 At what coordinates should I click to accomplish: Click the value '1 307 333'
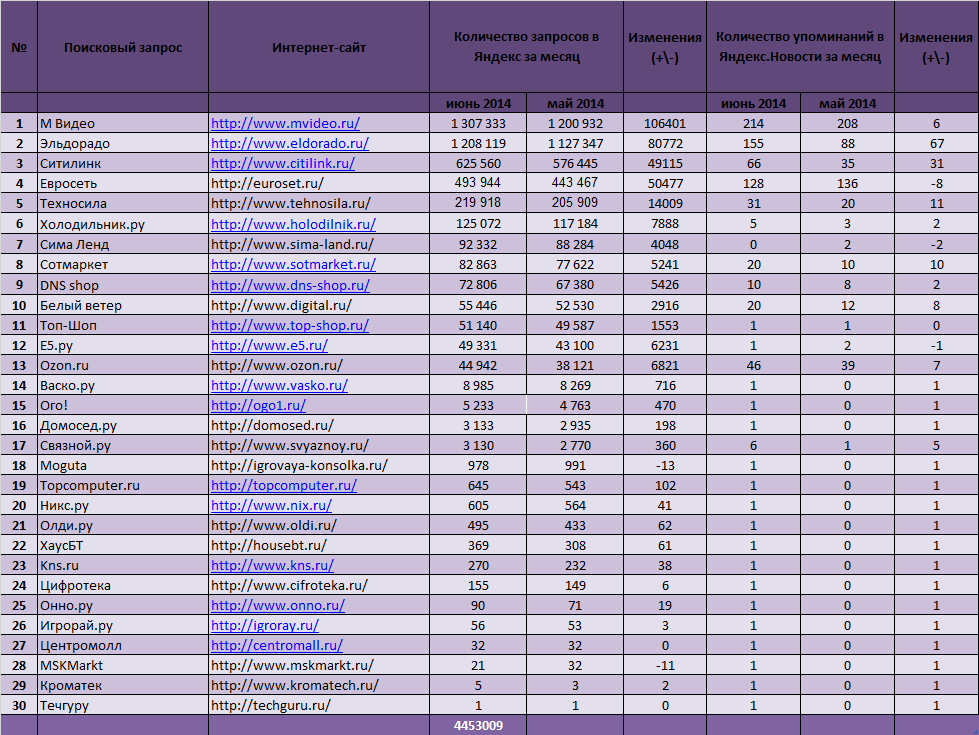[x=478, y=124]
